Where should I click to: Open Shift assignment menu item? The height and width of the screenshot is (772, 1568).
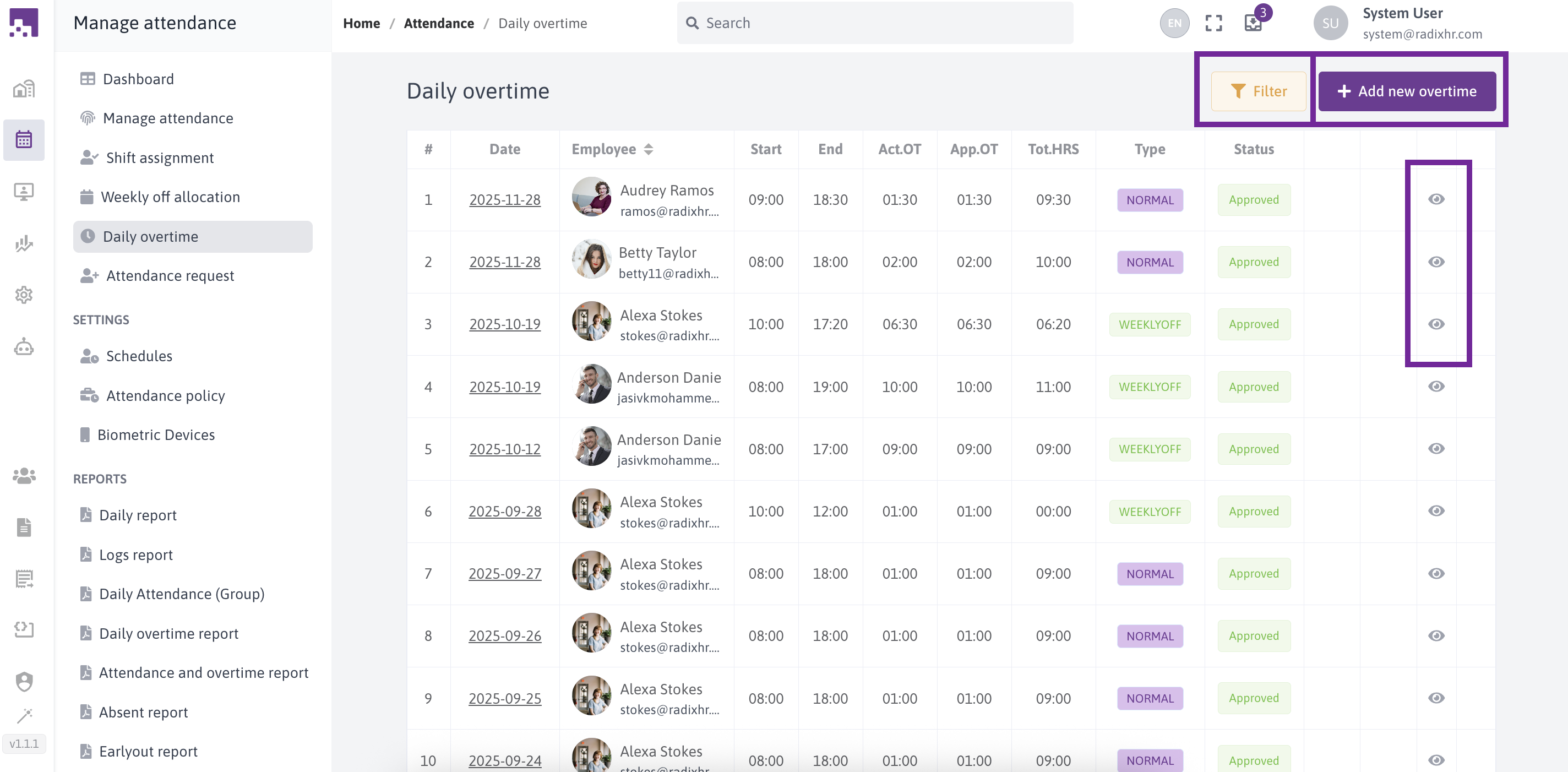click(160, 157)
